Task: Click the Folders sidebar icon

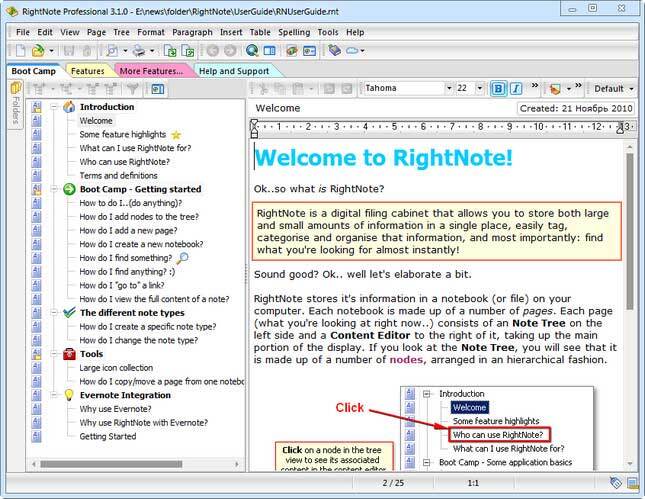Action: click(x=16, y=88)
